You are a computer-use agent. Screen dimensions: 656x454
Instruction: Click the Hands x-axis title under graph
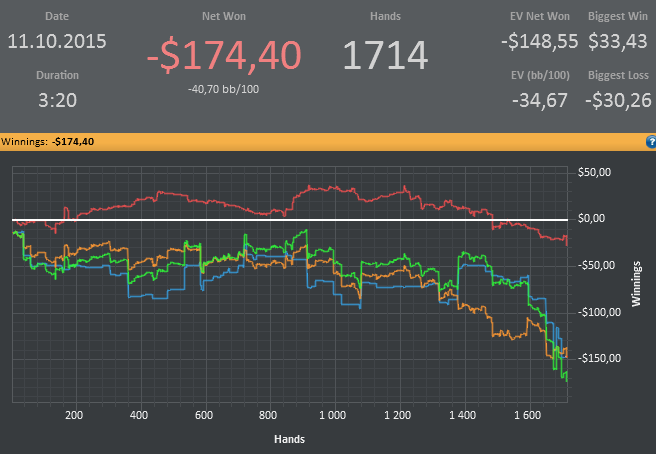pyautogui.click(x=290, y=439)
